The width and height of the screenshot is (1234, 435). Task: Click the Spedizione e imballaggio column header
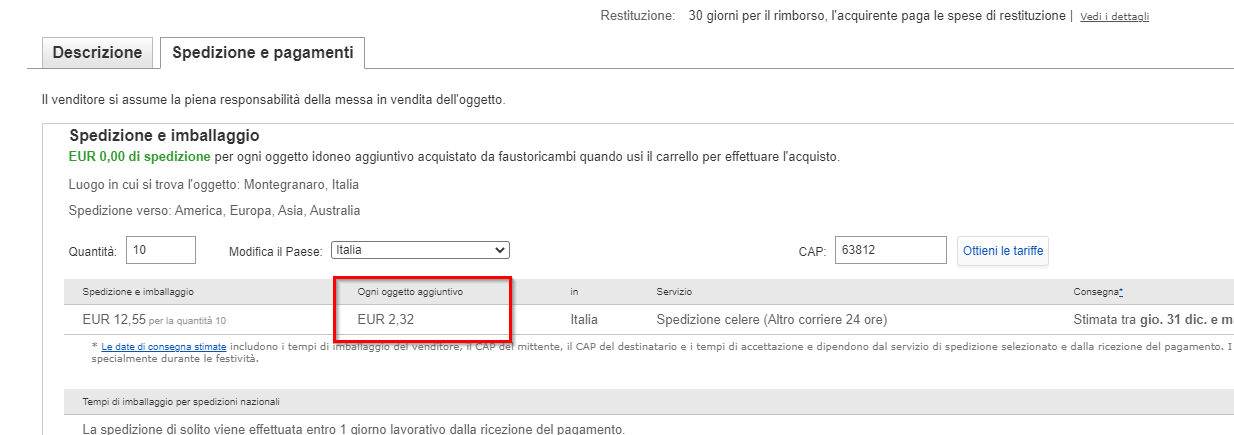point(138,291)
